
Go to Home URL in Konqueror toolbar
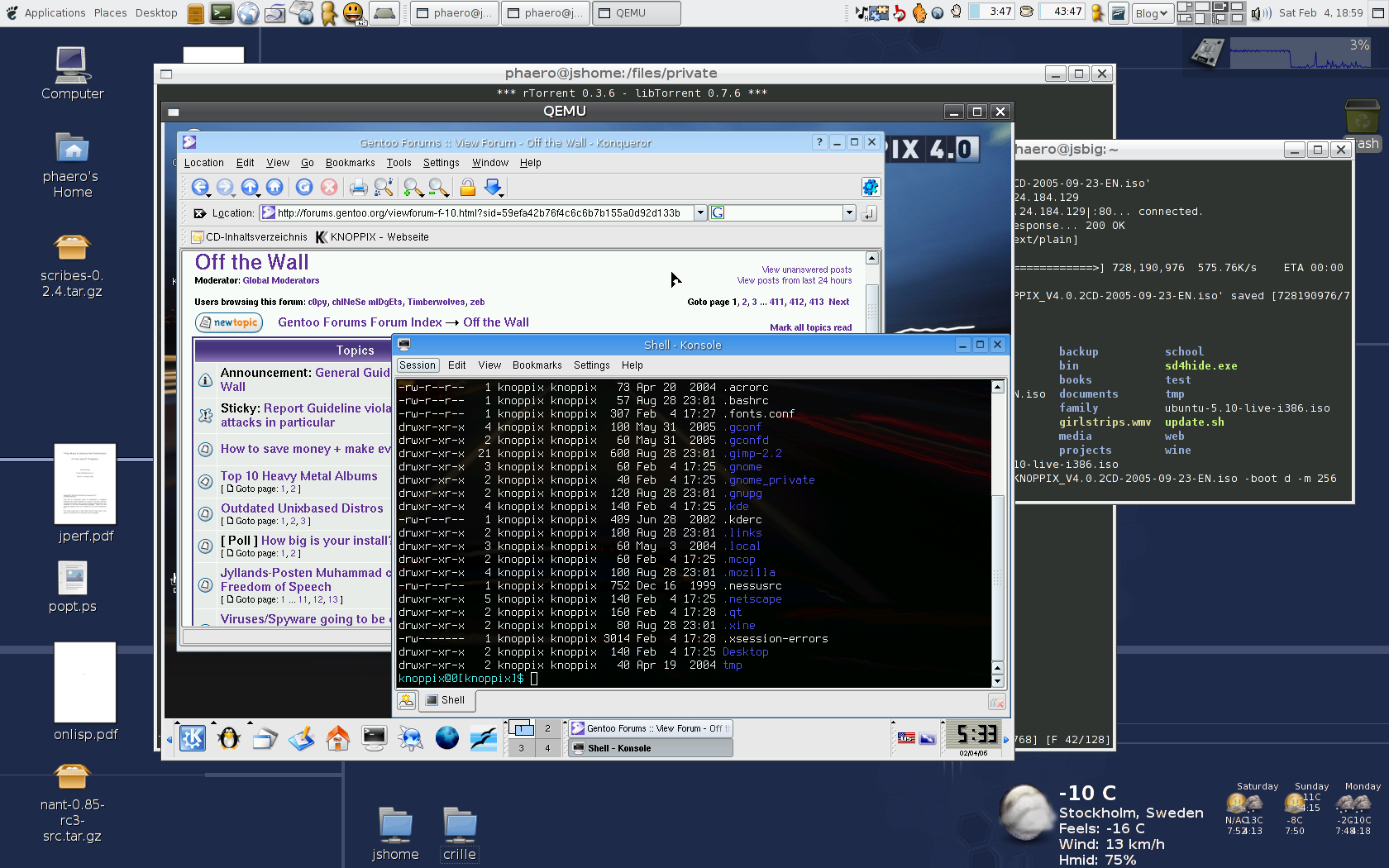(274, 187)
